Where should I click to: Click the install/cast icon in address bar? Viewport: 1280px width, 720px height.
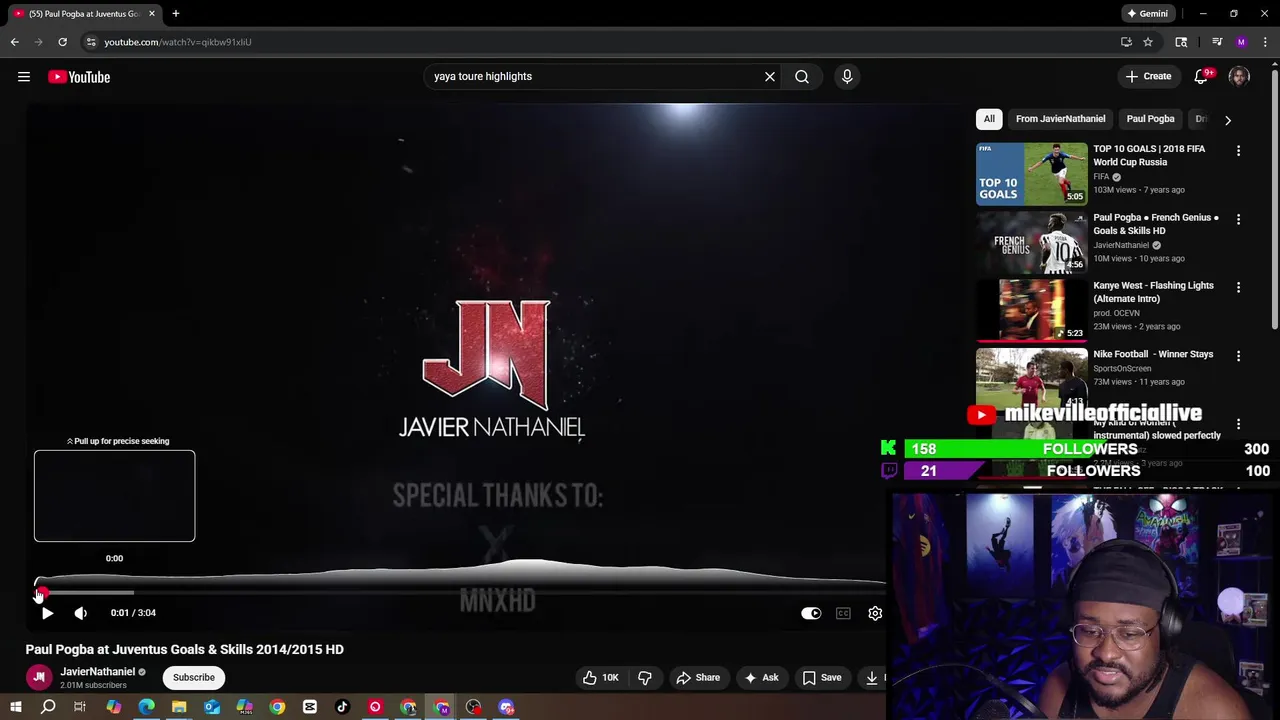pyautogui.click(x=1126, y=42)
